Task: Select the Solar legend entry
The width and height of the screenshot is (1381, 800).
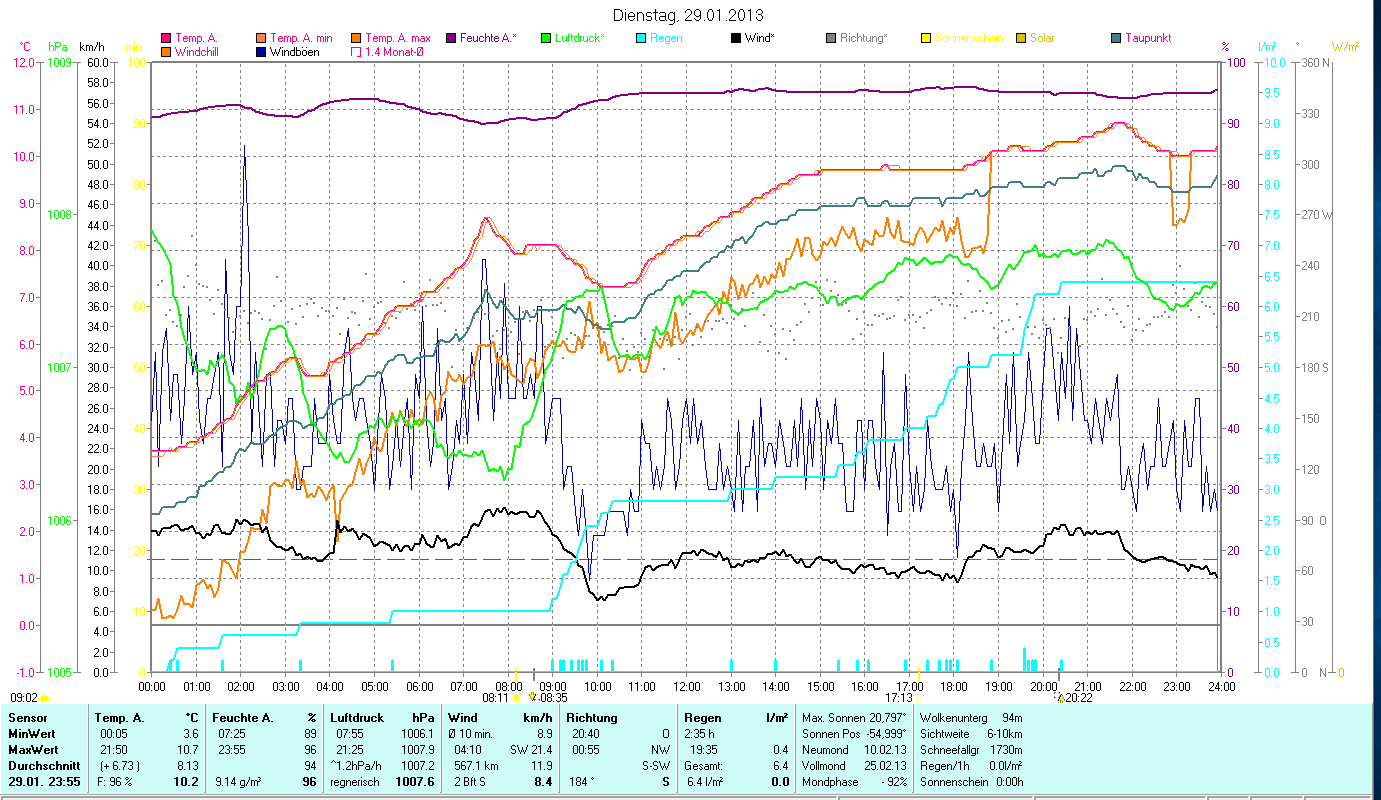Action: (x=1035, y=38)
